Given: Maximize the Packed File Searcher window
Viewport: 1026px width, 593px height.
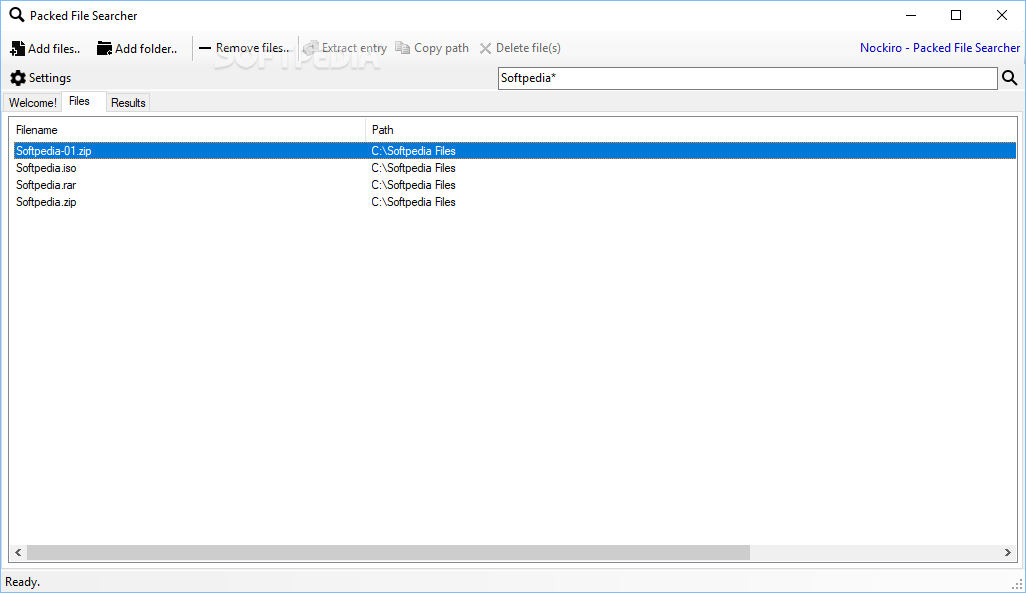Looking at the screenshot, I should point(956,15).
